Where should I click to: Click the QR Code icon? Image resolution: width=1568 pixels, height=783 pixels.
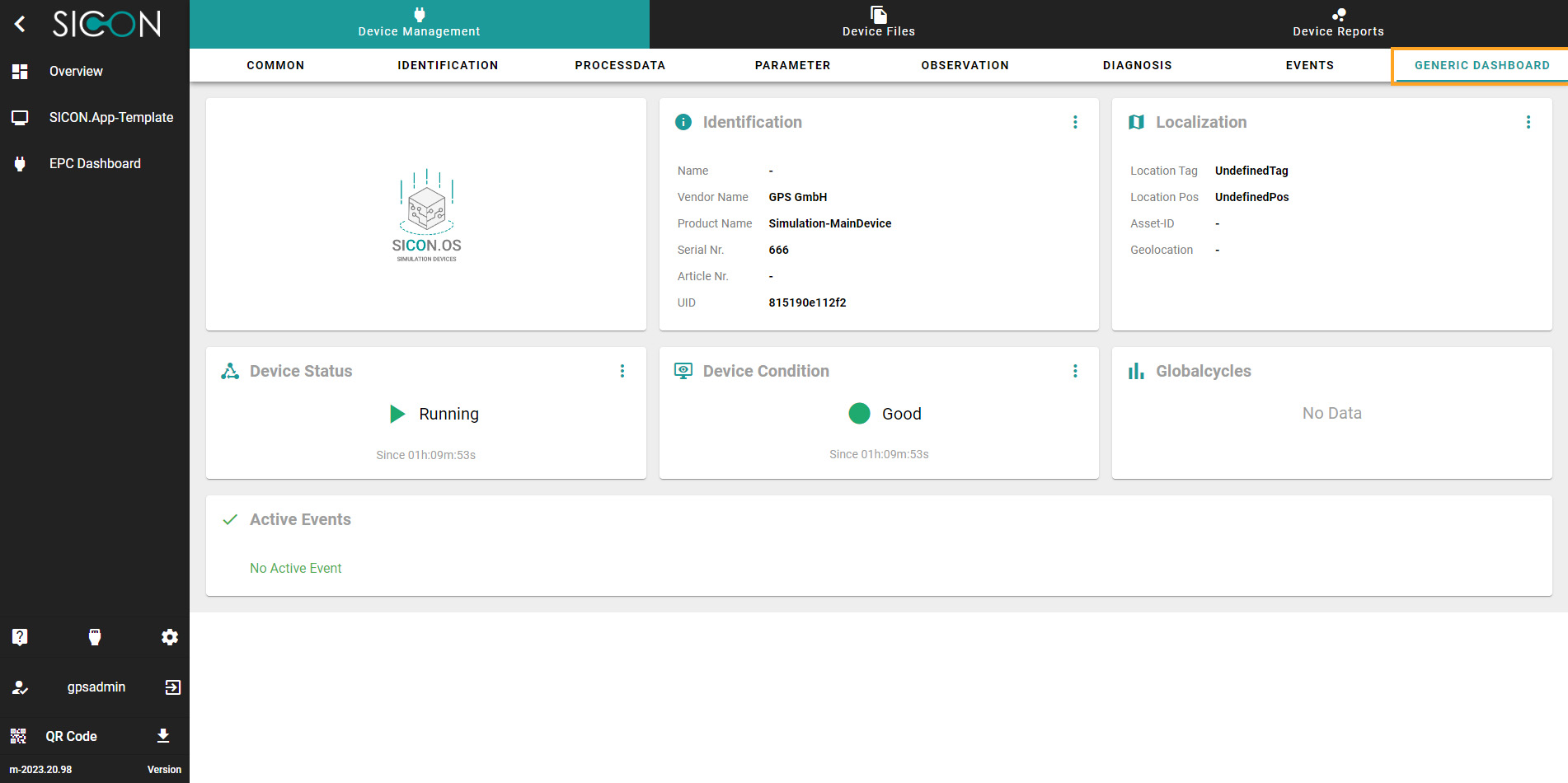coord(20,735)
